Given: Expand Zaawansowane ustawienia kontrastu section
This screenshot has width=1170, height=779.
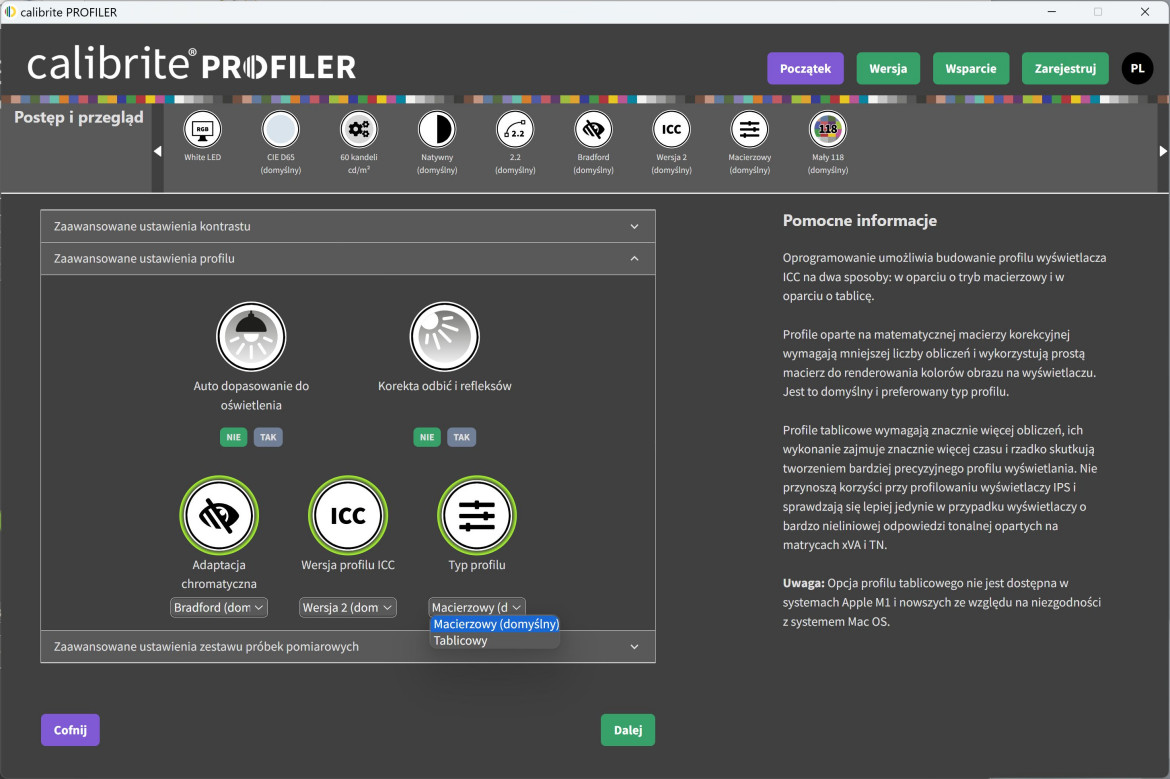Looking at the screenshot, I should [x=348, y=226].
